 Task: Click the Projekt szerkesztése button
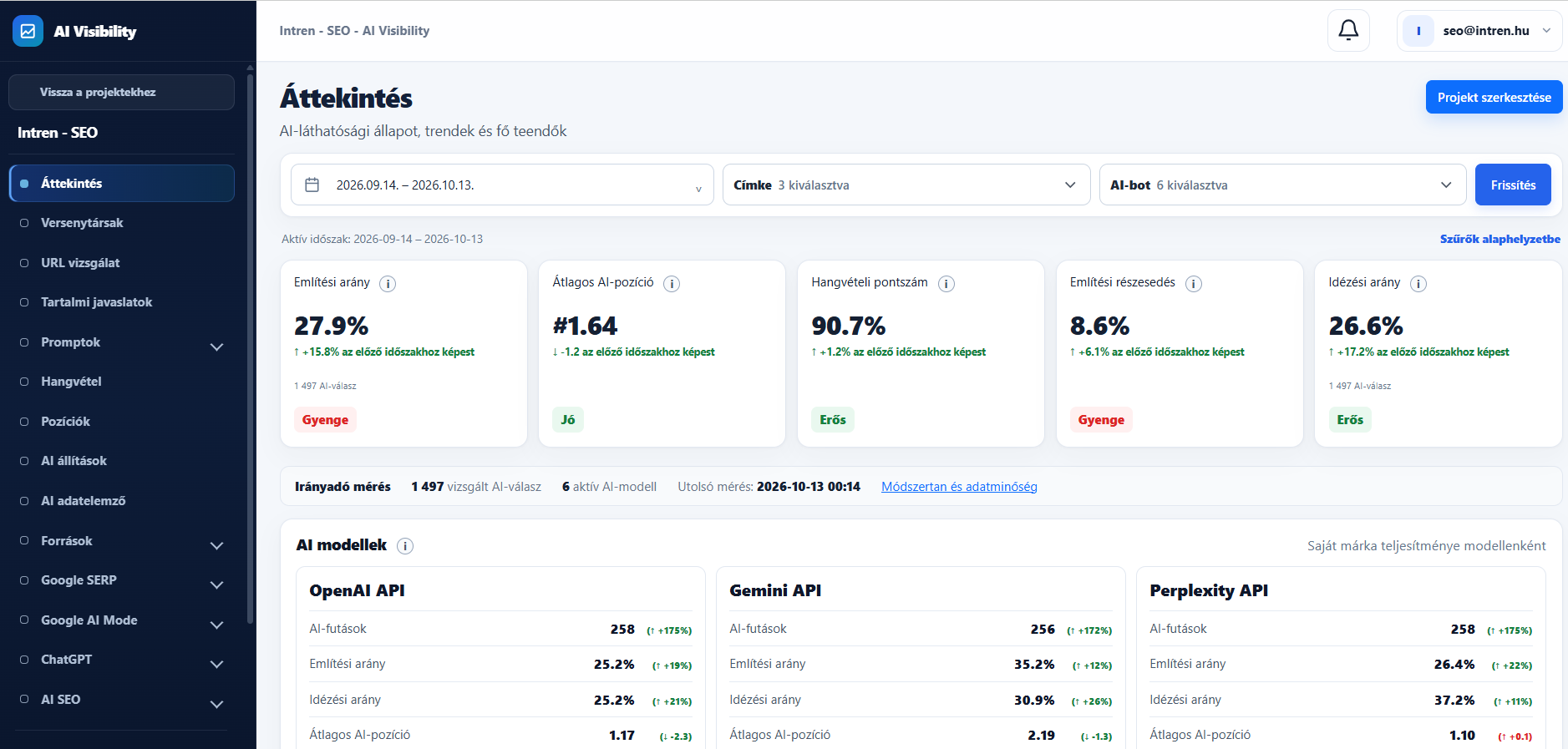(x=1494, y=97)
